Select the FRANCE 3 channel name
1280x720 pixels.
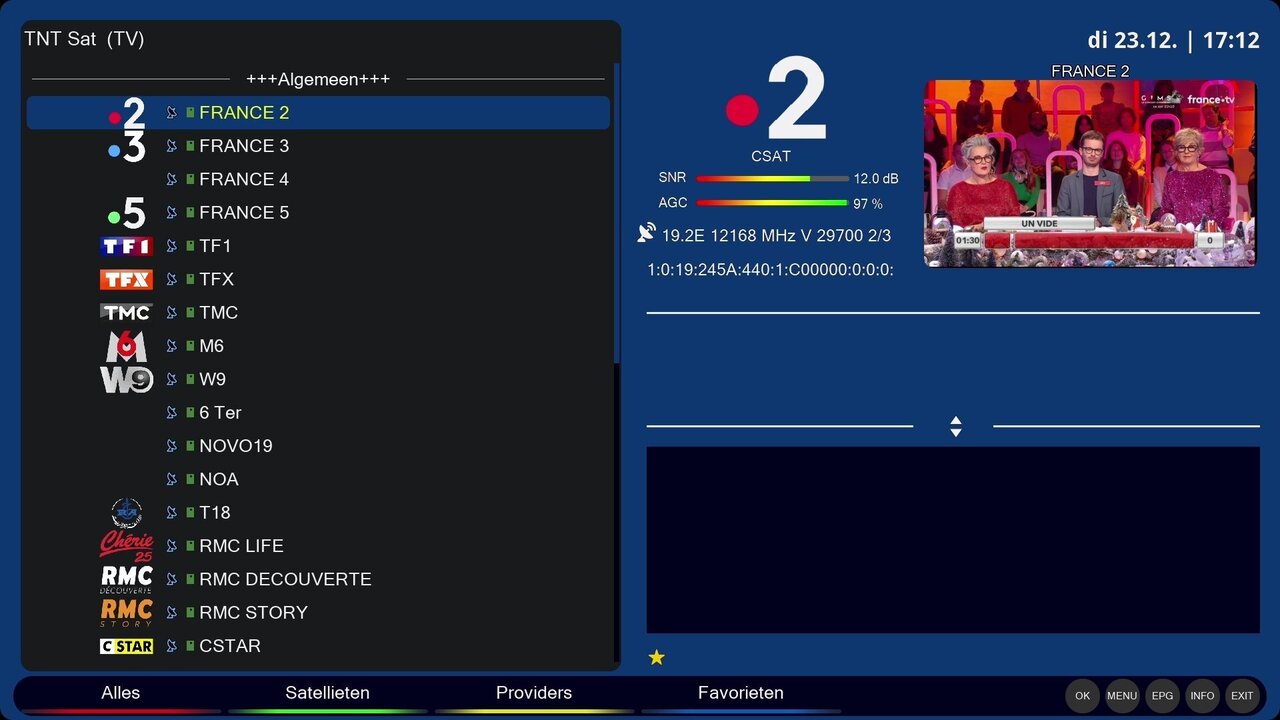[244, 146]
